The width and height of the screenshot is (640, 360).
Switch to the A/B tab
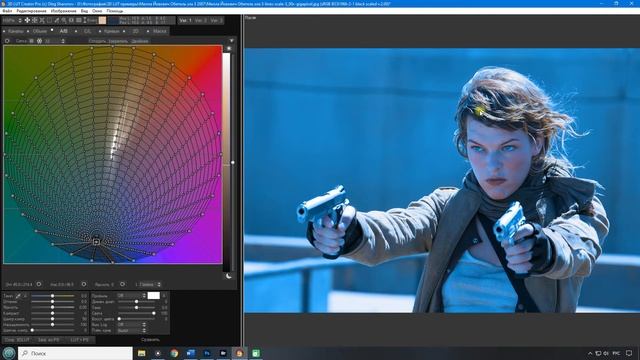pos(63,31)
